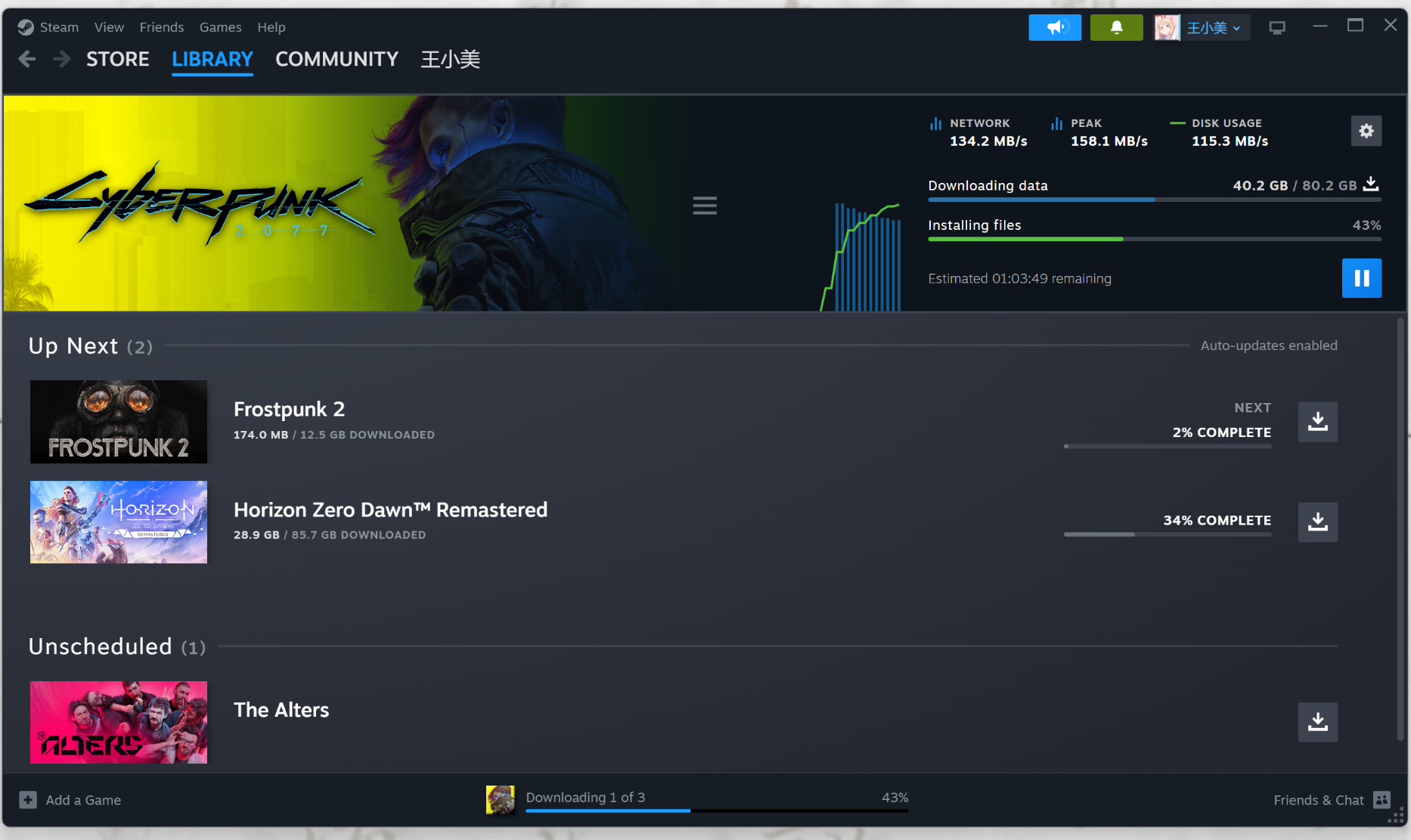The width and height of the screenshot is (1411, 840).
Task: Open the Steam menu
Action: (x=59, y=27)
